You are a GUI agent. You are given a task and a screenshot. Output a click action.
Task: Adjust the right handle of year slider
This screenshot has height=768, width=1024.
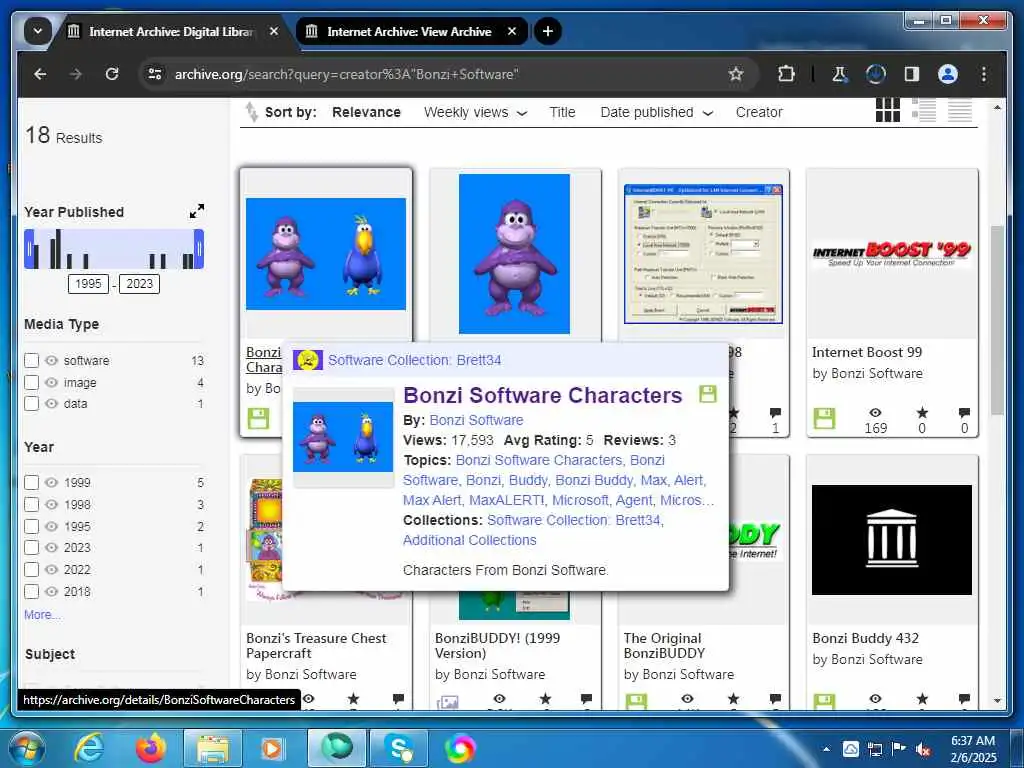[199, 249]
